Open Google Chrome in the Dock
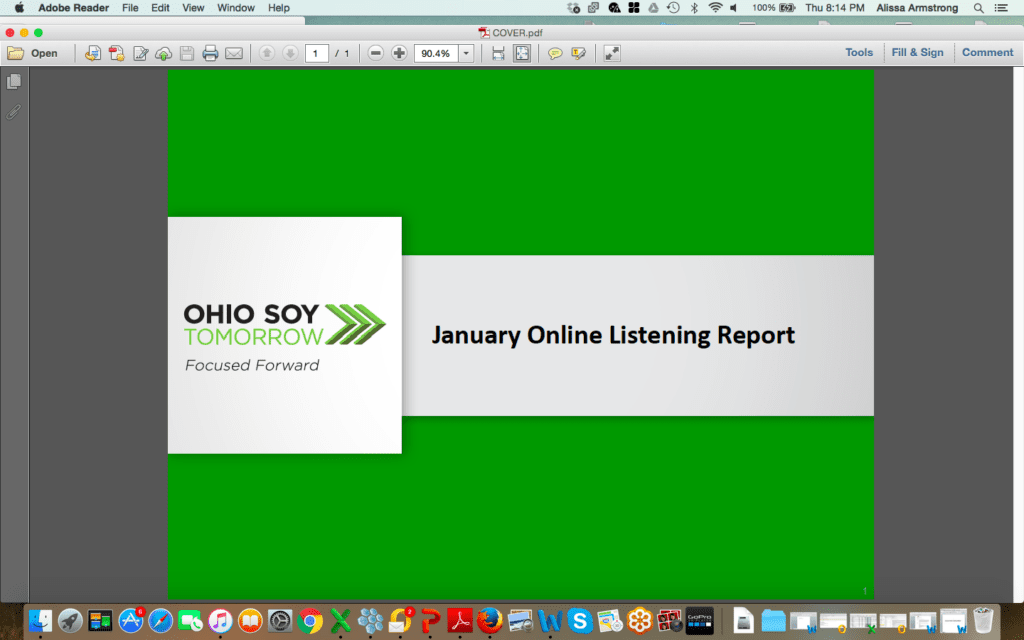Image resolution: width=1024 pixels, height=640 pixels. click(x=310, y=620)
